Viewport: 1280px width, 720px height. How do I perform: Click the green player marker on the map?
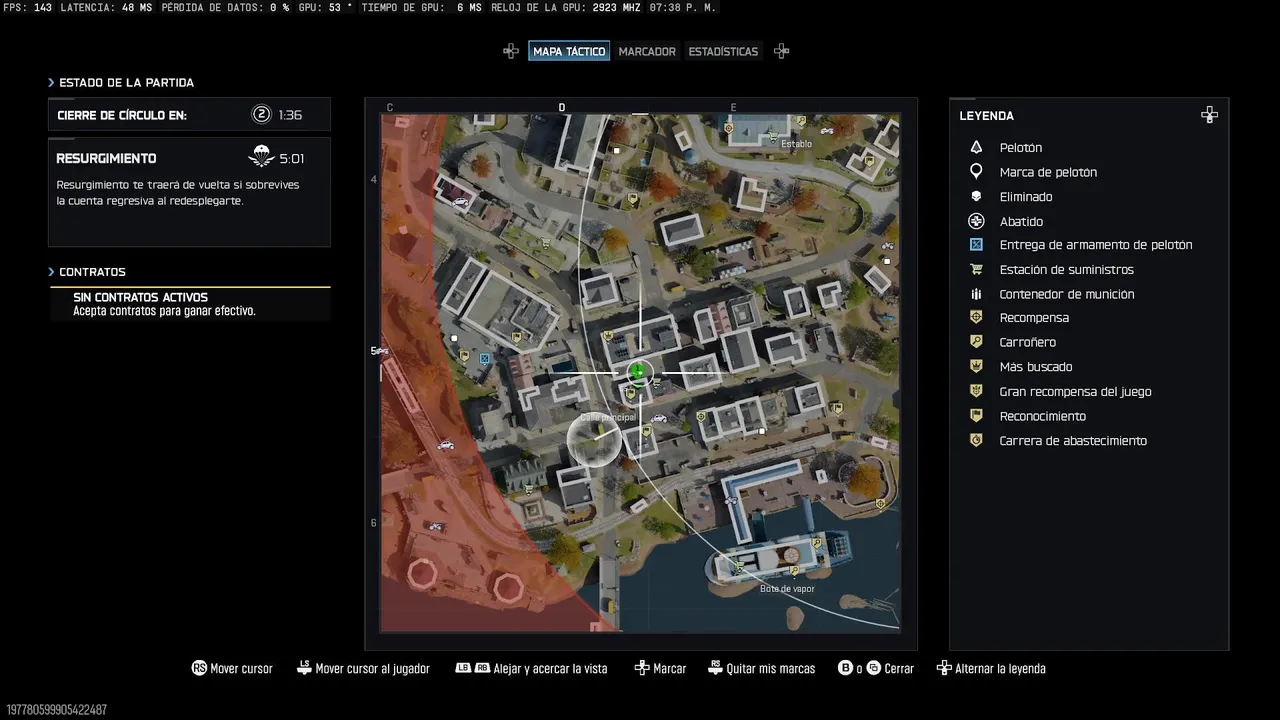coord(638,373)
